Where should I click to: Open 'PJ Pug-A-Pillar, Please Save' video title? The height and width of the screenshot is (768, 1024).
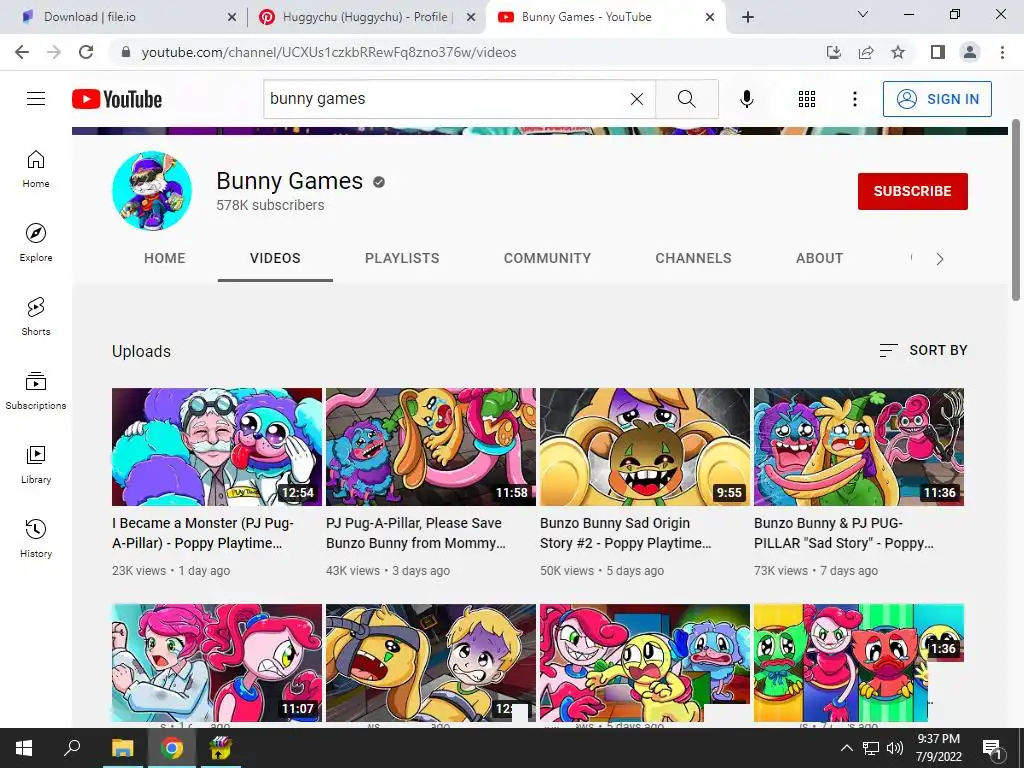point(416,533)
